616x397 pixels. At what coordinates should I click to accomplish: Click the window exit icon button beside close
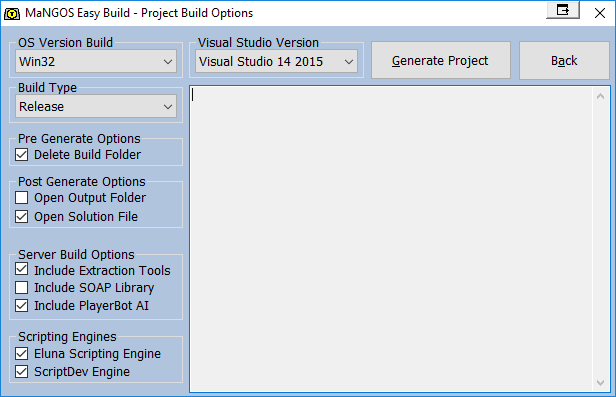click(563, 10)
